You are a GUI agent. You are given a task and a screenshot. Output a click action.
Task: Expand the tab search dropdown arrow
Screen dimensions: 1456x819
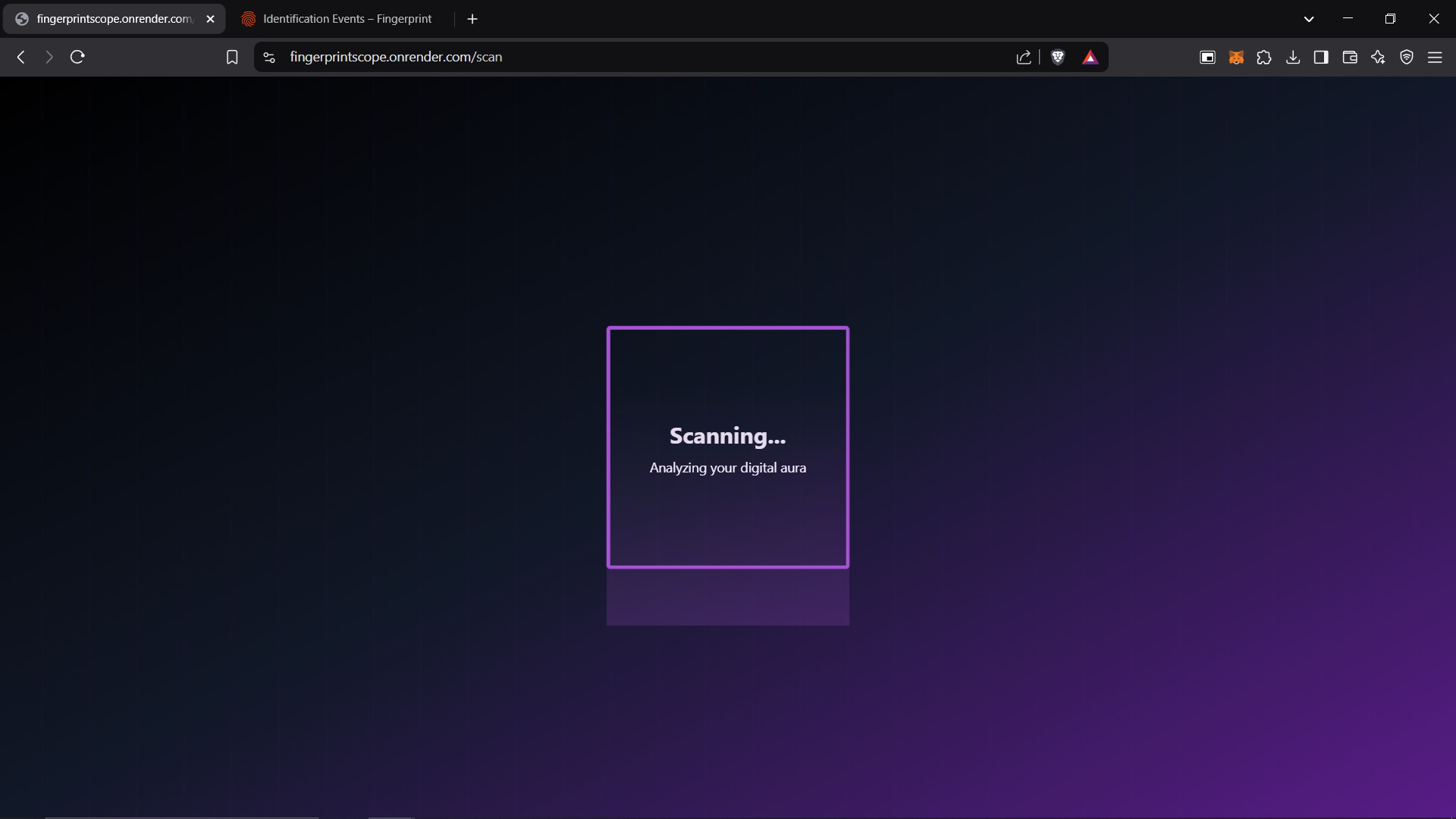1309,19
